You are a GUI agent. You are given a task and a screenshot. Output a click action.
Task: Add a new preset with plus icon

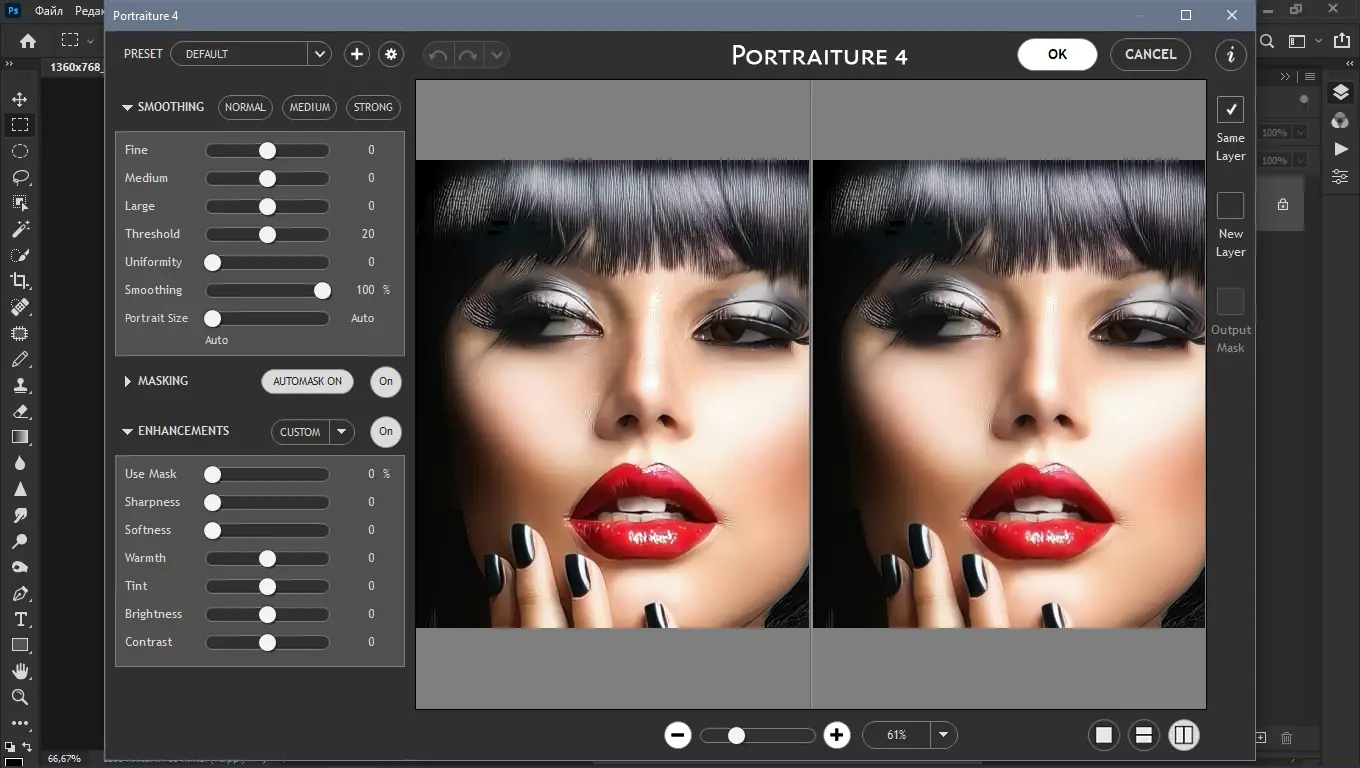(357, 54)
